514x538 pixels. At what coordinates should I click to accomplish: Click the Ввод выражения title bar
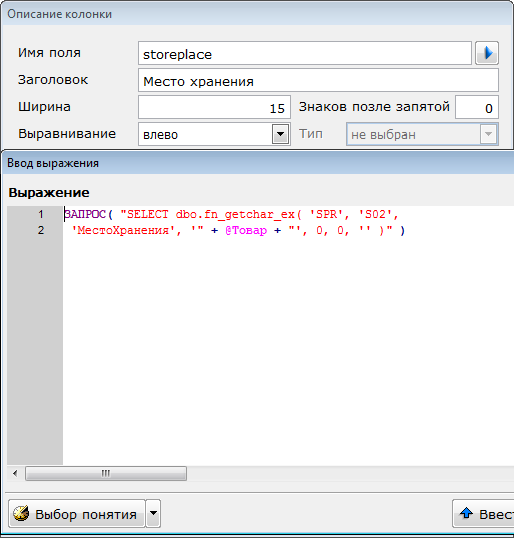pos(258,163)
